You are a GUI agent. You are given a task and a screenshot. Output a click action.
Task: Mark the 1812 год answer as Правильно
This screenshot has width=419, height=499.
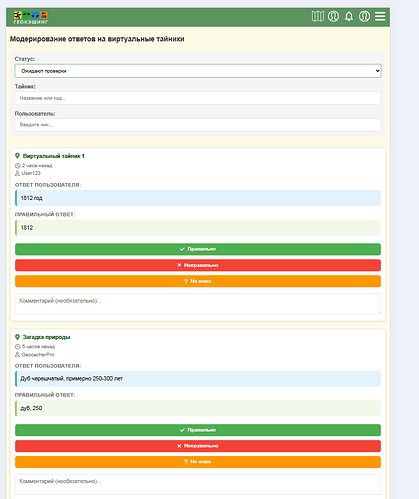(x=198, y=249)
